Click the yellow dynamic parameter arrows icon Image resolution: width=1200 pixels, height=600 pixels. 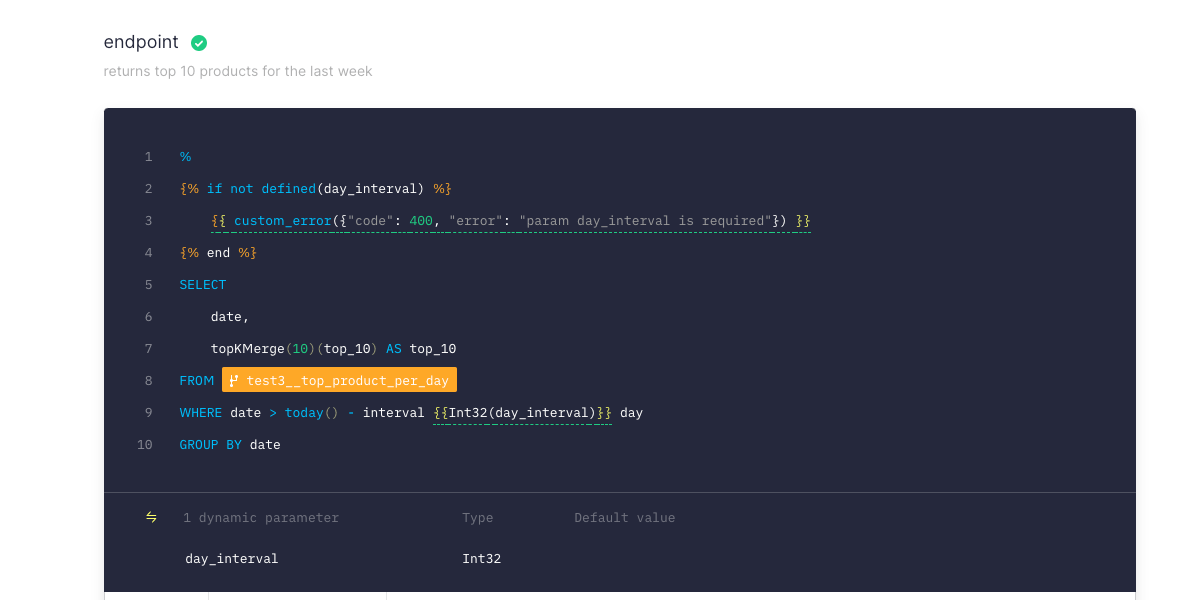[151, 517]
